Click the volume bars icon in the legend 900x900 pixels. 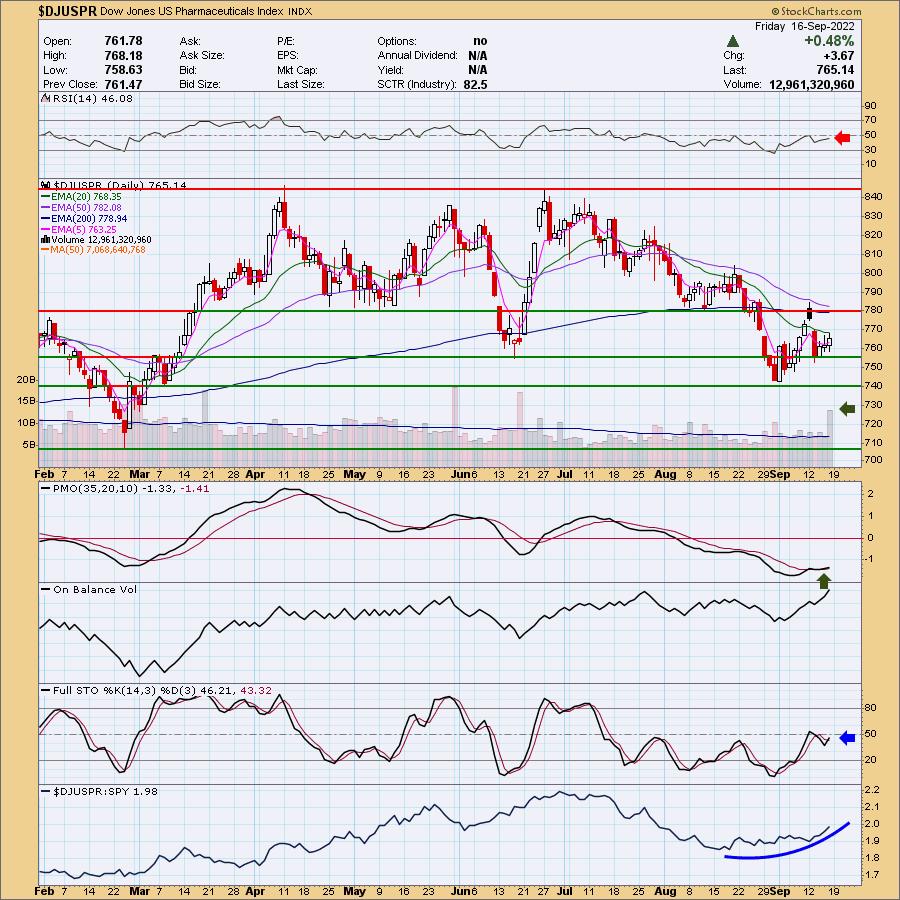(45, 239)
